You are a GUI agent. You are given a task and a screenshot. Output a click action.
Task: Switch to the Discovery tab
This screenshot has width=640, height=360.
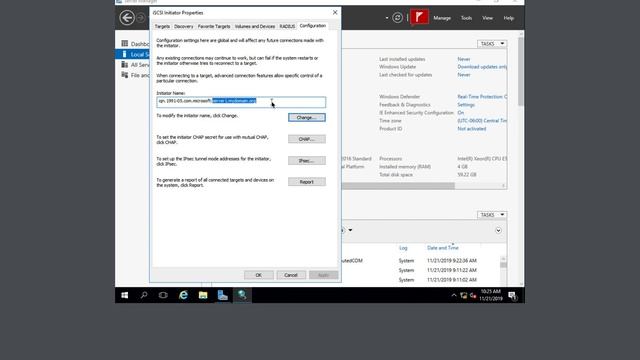(184, 26)
